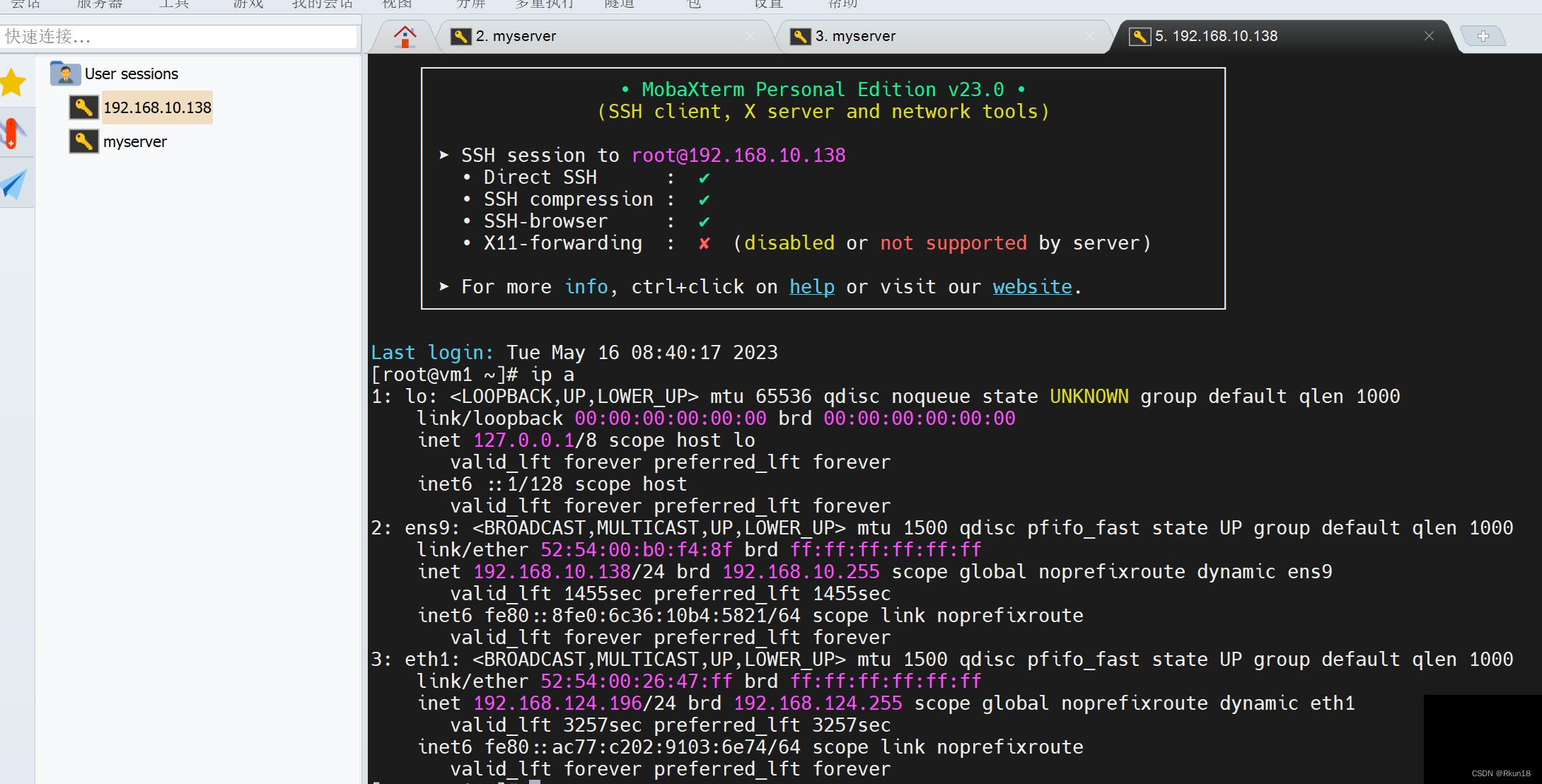
Task: Click the IP 192.168.124.196/24 in eth1 output
Action: point(575,703)
